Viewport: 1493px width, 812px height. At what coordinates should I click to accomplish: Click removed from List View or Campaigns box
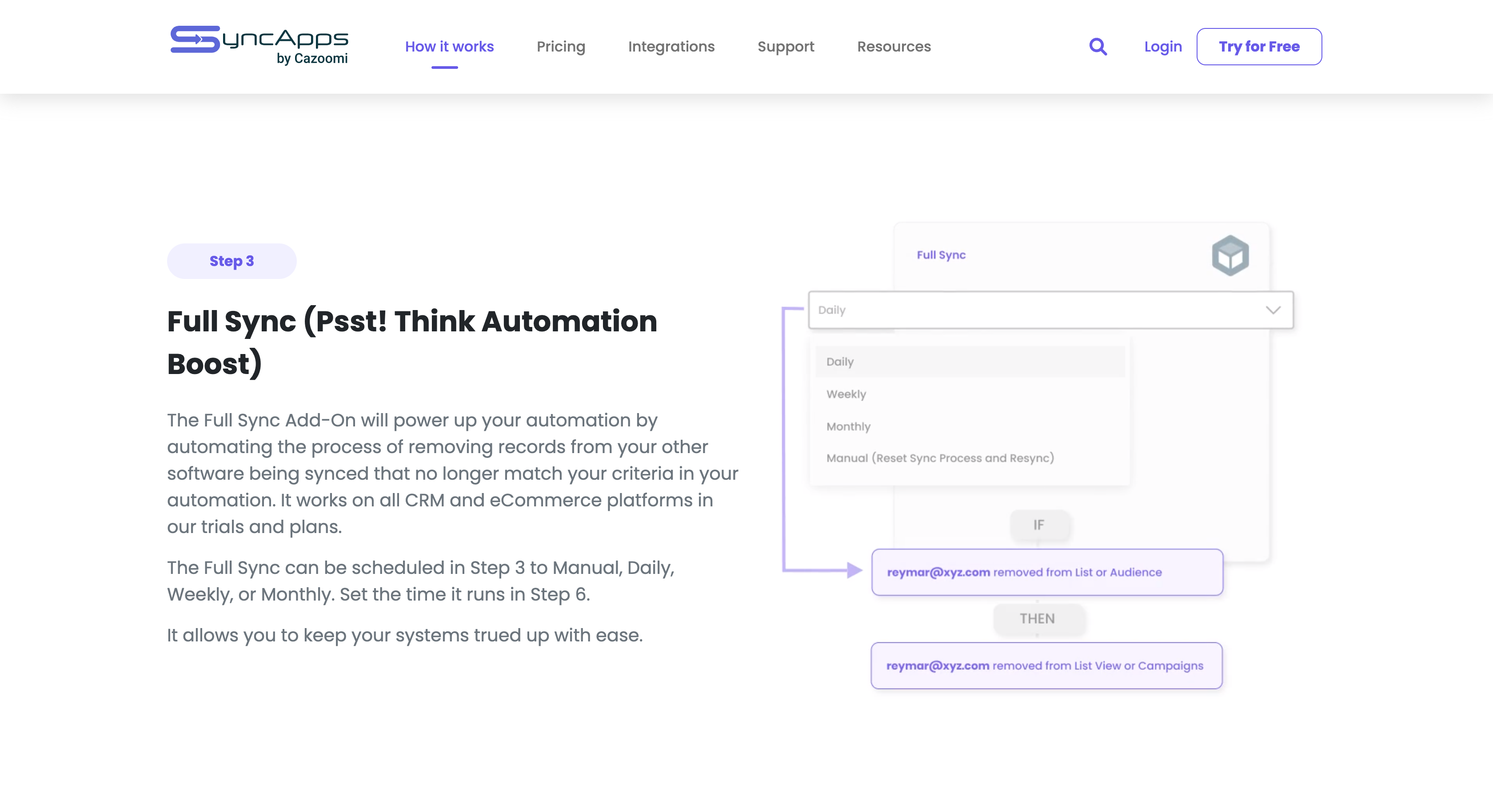coord(1046,665)
